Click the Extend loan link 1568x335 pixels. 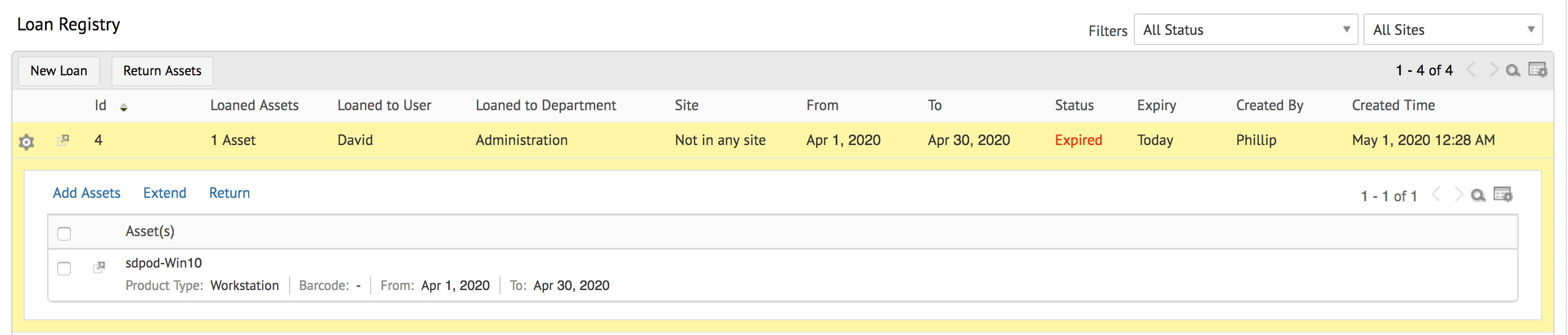point(164,193)
